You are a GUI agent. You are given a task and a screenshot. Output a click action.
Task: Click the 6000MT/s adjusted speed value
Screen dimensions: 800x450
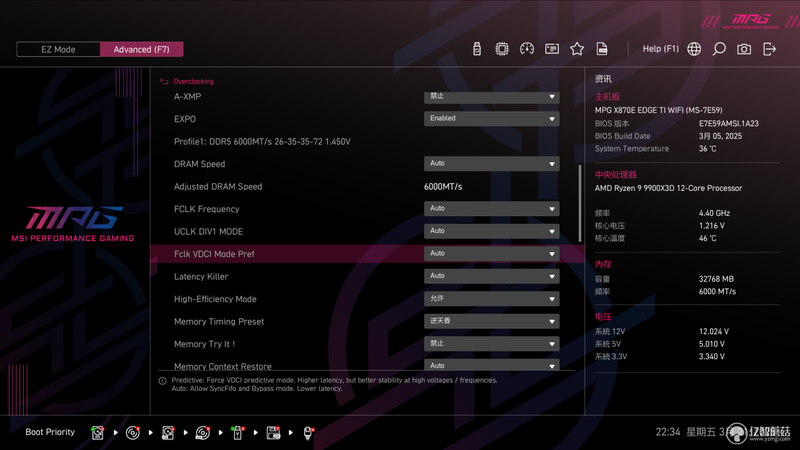443,187
